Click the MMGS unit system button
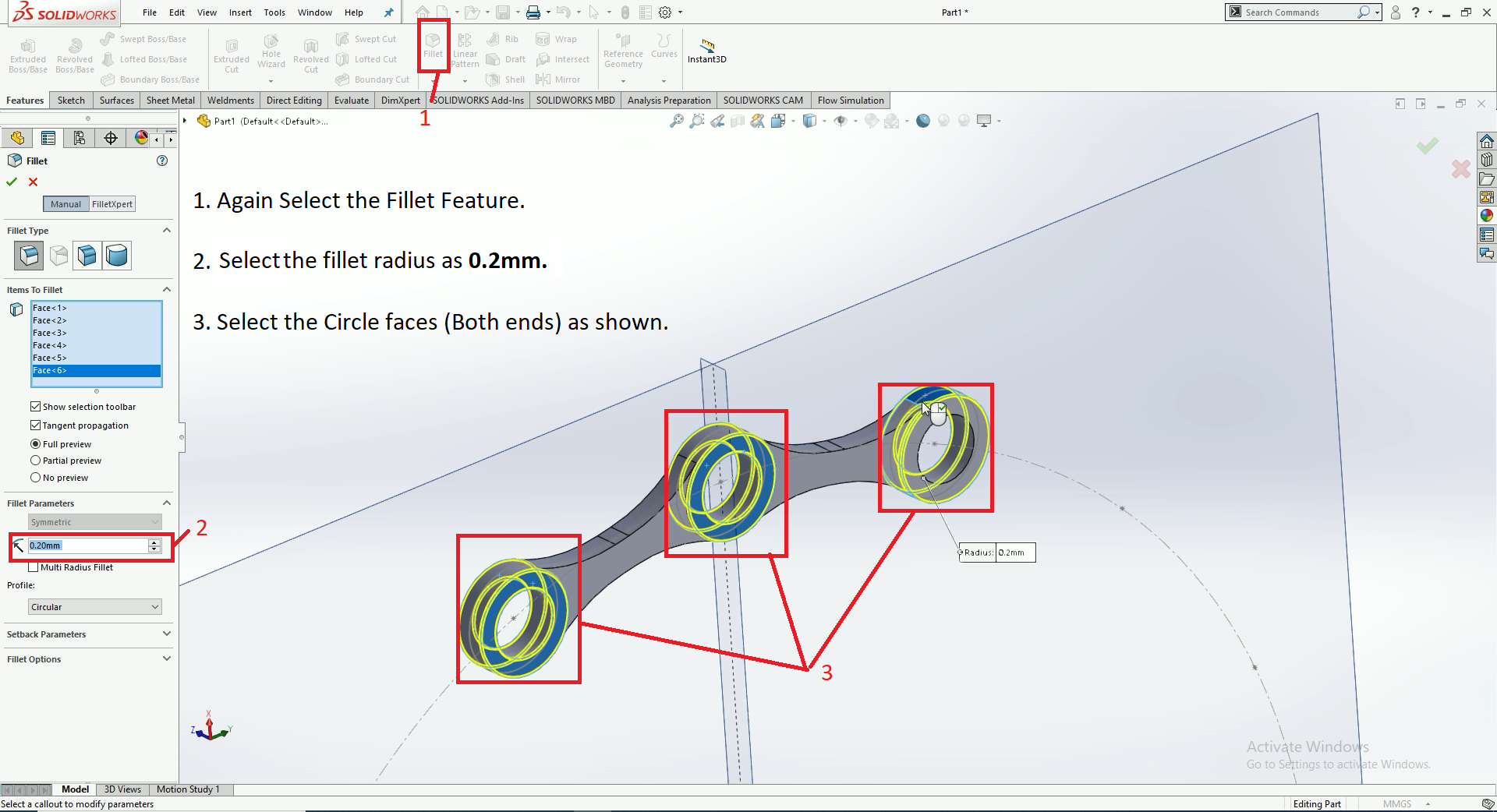Image resolution: width=1497 pixels, height=812 pixels. coord(1397,804)
